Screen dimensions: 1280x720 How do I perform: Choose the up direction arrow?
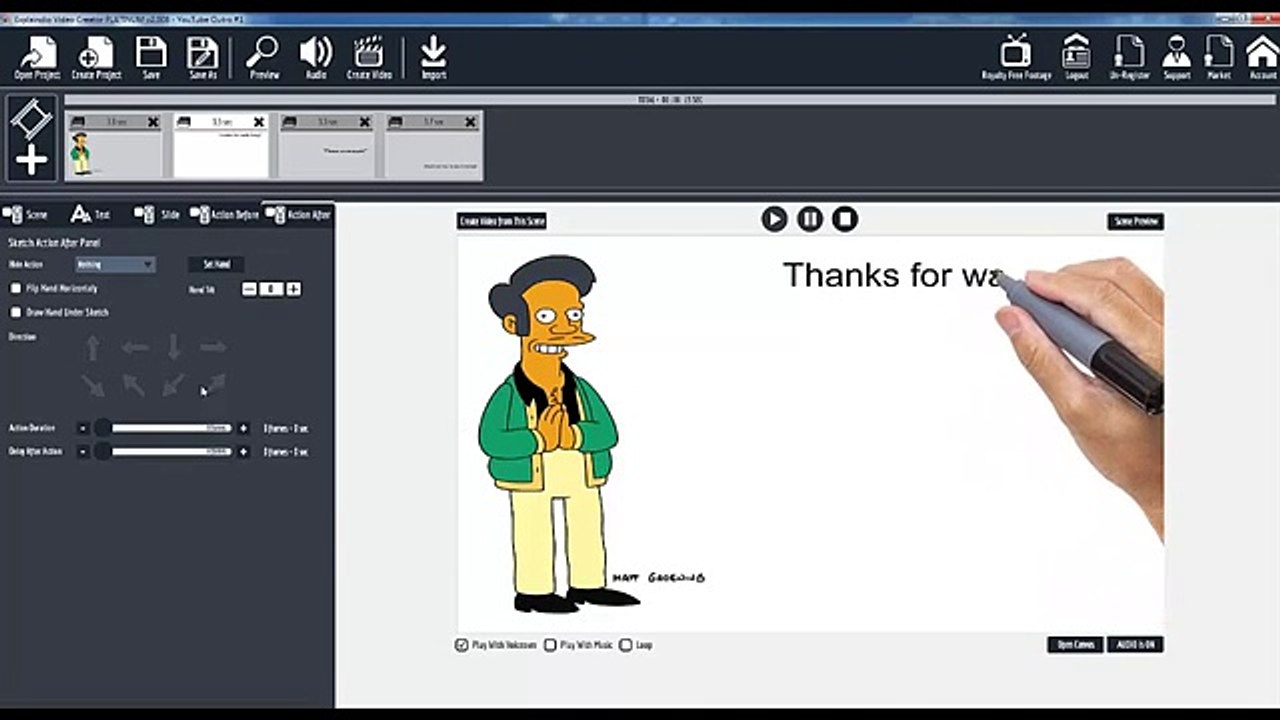(93, 348)
